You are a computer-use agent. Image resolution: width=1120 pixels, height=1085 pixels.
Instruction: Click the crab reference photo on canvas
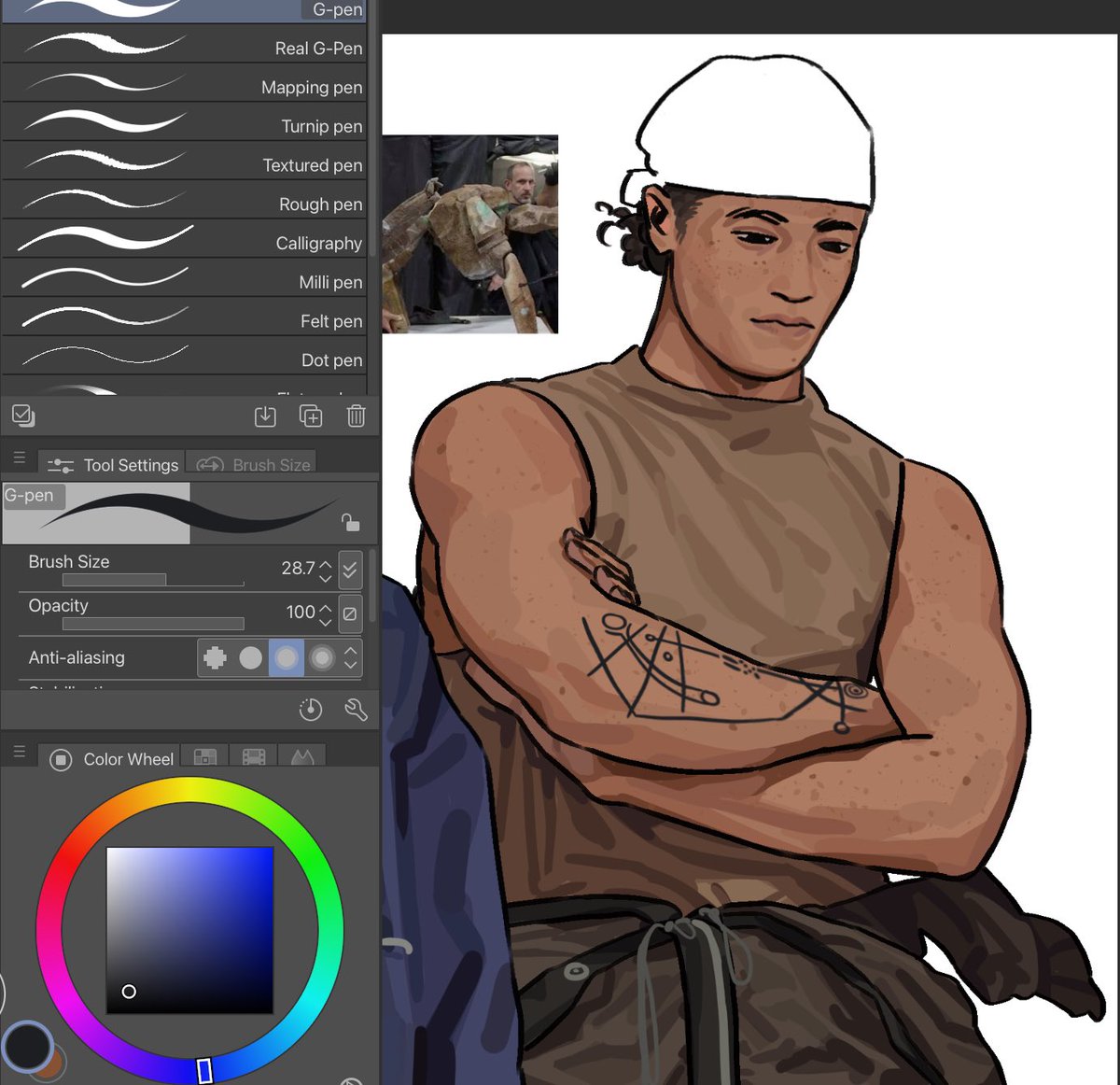tap(469, 233)
